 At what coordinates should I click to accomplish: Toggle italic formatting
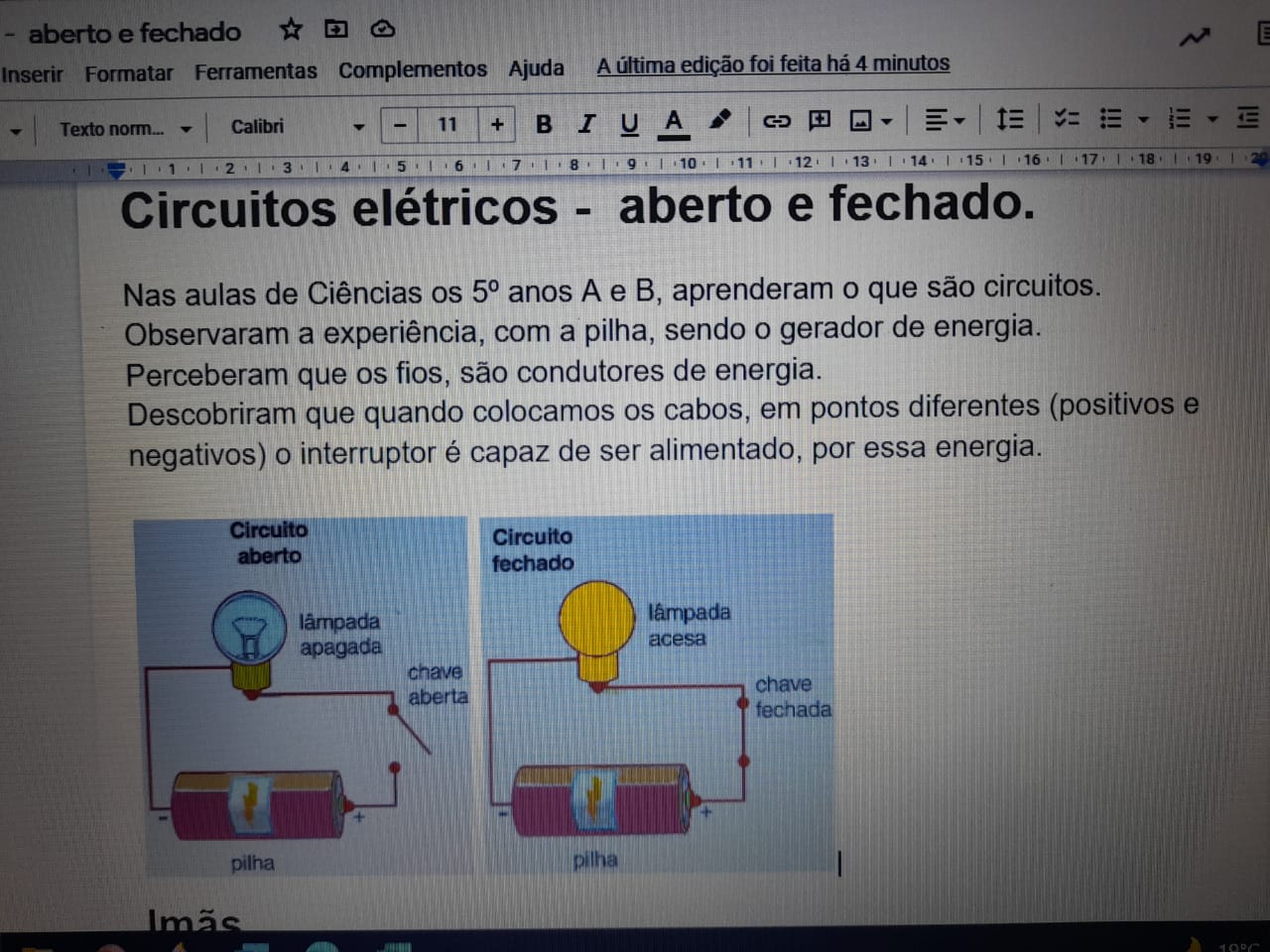pyautogui.click(x=586, y=124)
